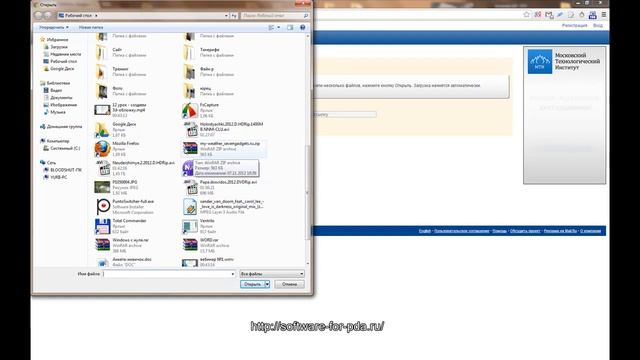Viewport: 640px width, 360px height.
Task: Open the view options dropdown arrow
Action: pos(279,27)
